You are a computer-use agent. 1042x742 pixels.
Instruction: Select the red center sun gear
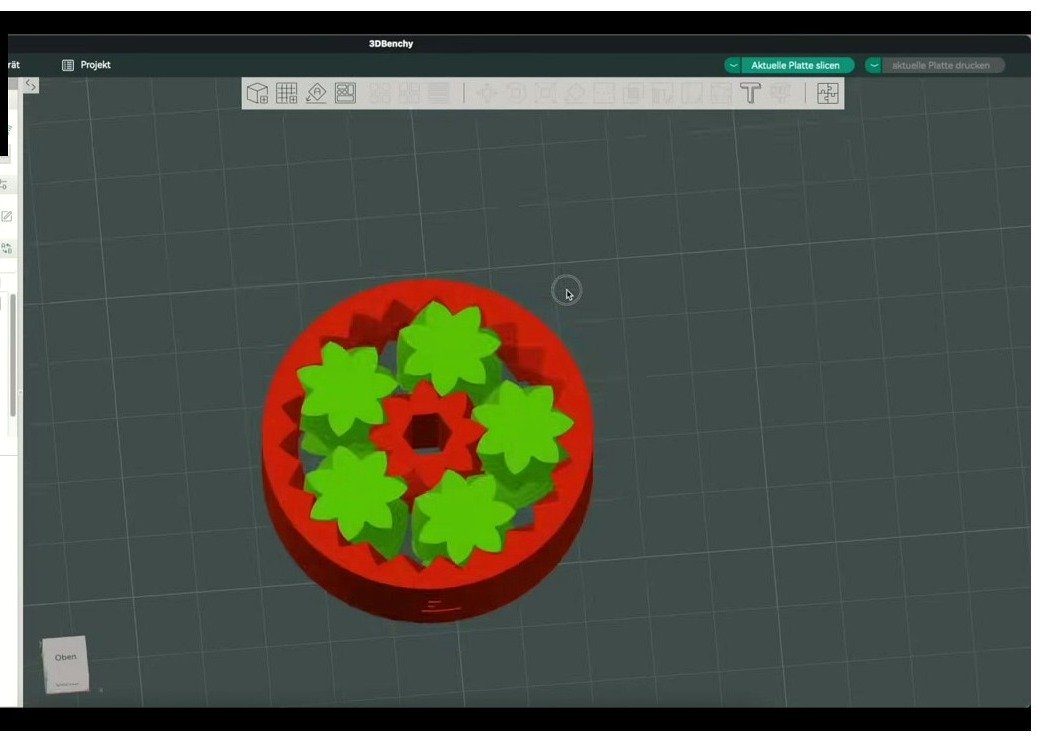pos(427,432)
